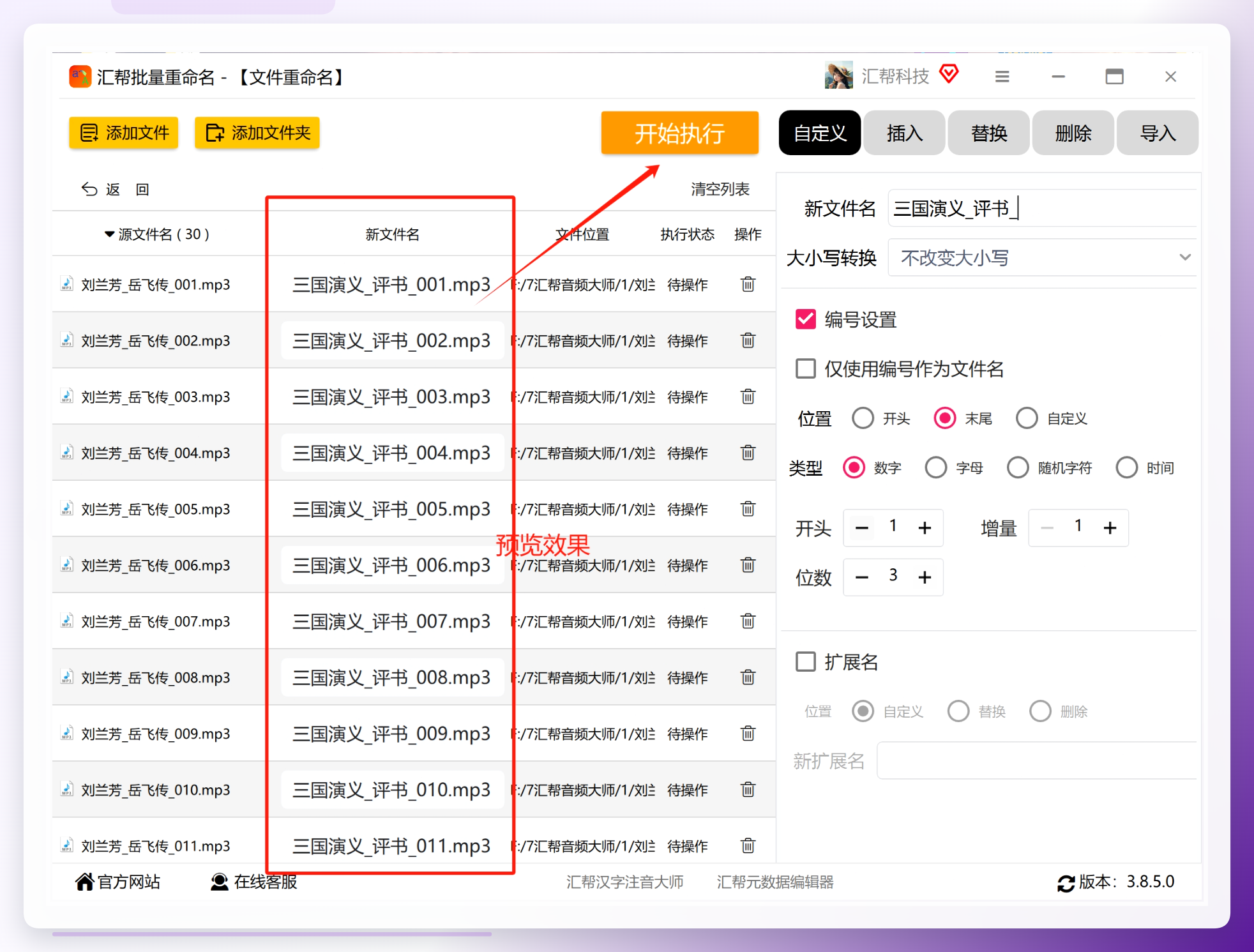The height and width of the screenshot is (952, 1254).
Task: Toggle sort arrow on 源文件名 column header
Action: (x=109, y=234)
